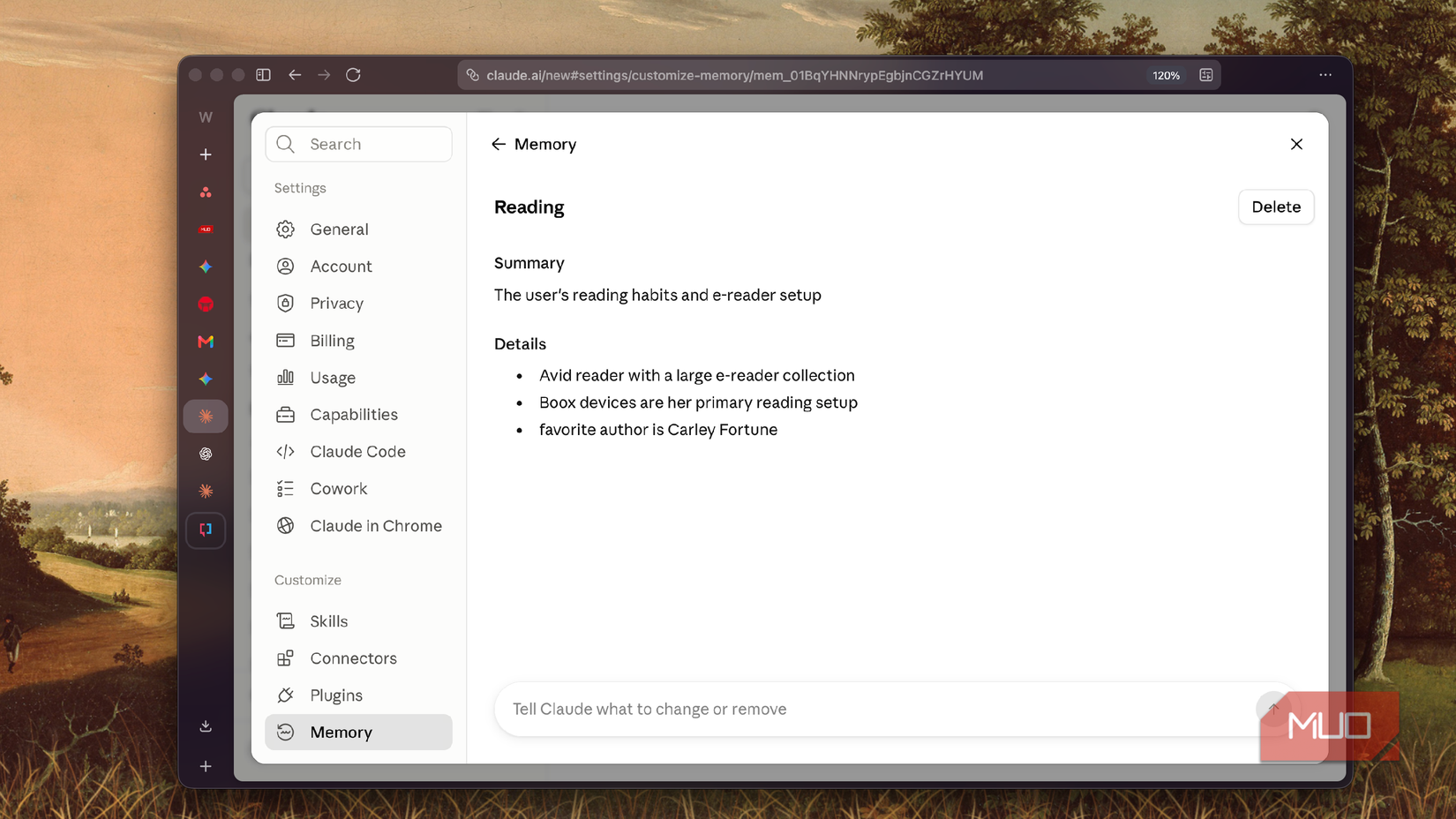
Task: Open Account settings
Action: click(x=358, y=267)
